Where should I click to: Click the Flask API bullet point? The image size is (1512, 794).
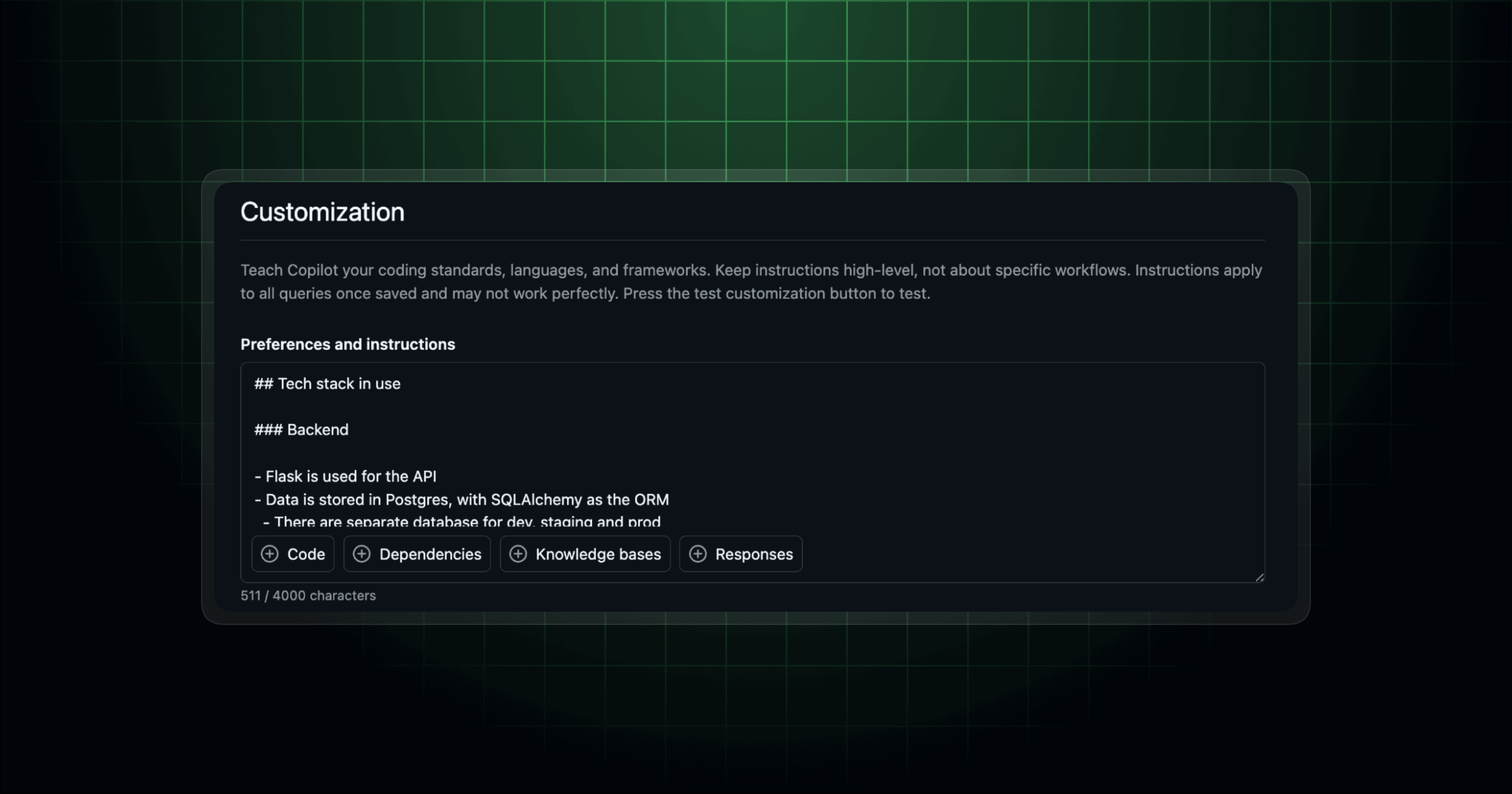pos(345,476)
